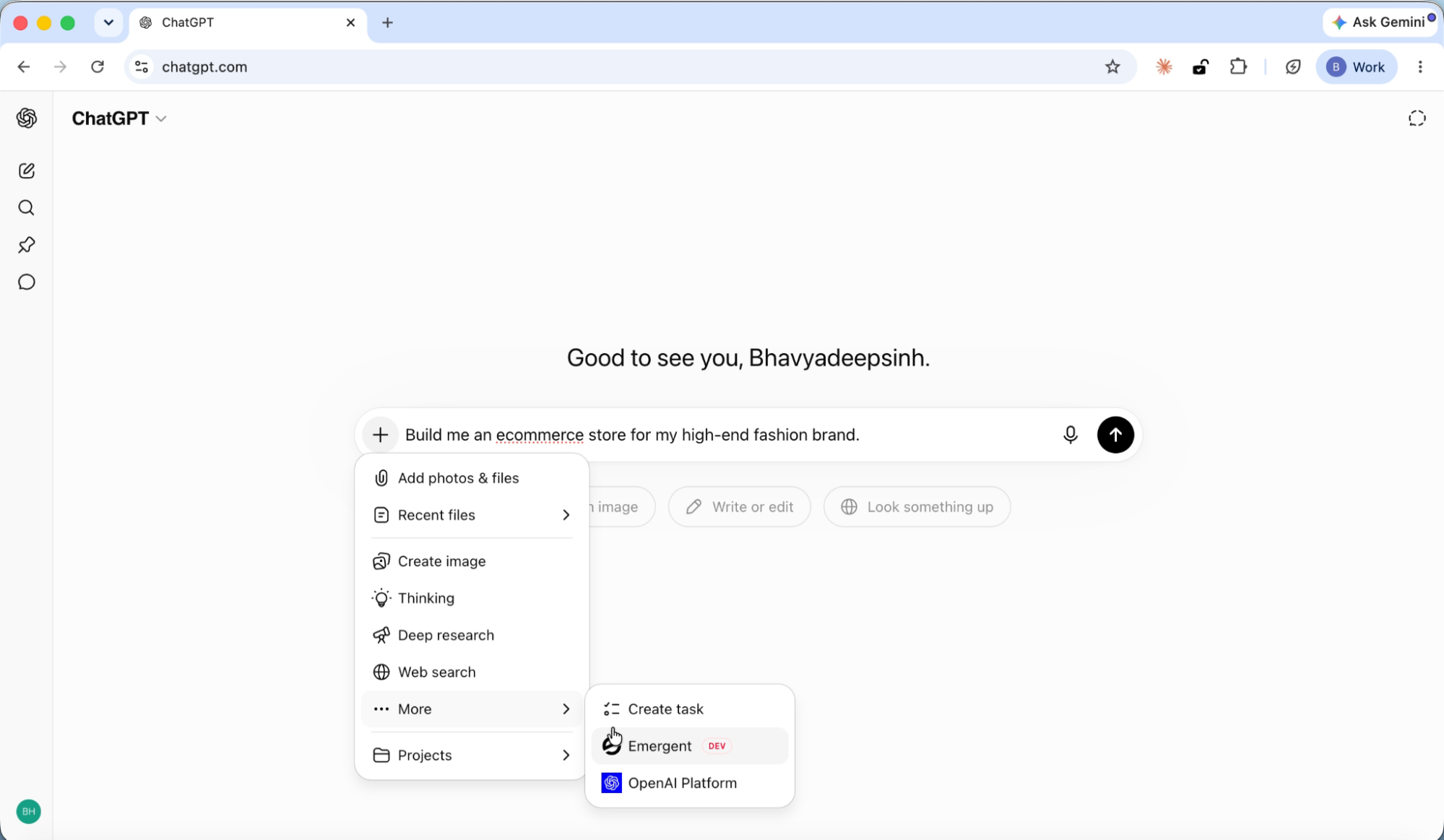Image resolution: width=1444 pixels, height=840 pixels.
Task: Go forward in browser history
Action: 61,66
